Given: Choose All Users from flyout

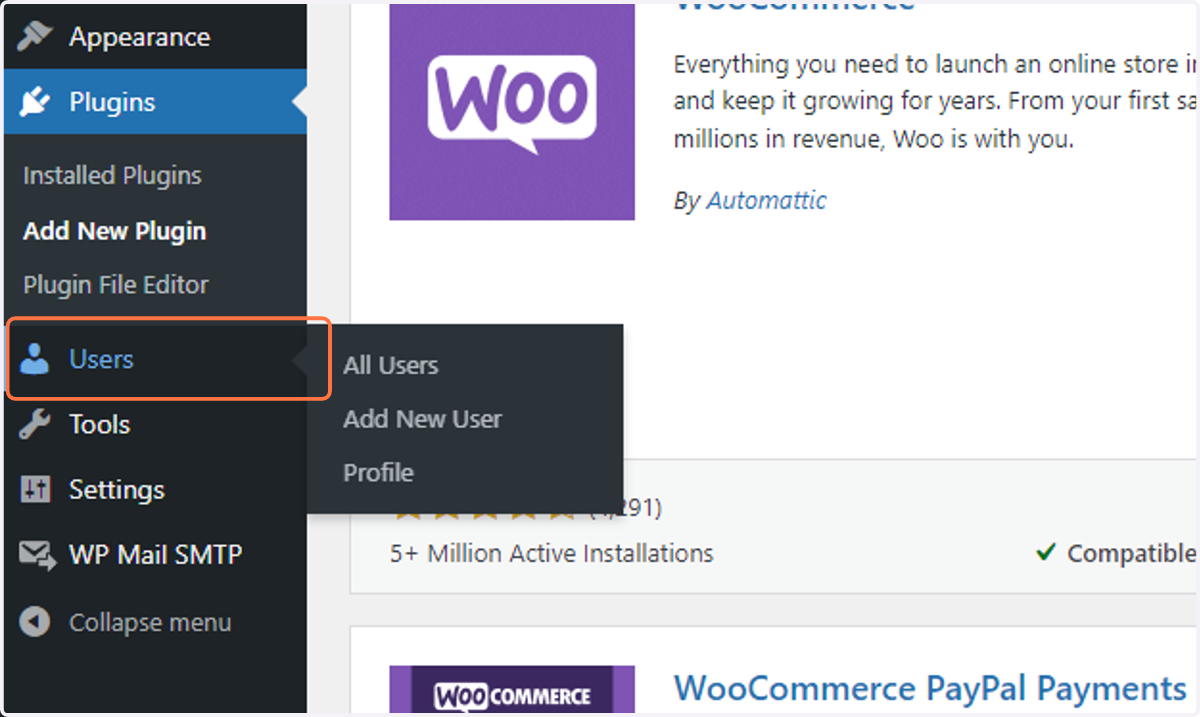Looking at the screenshot, I should 391,366.
